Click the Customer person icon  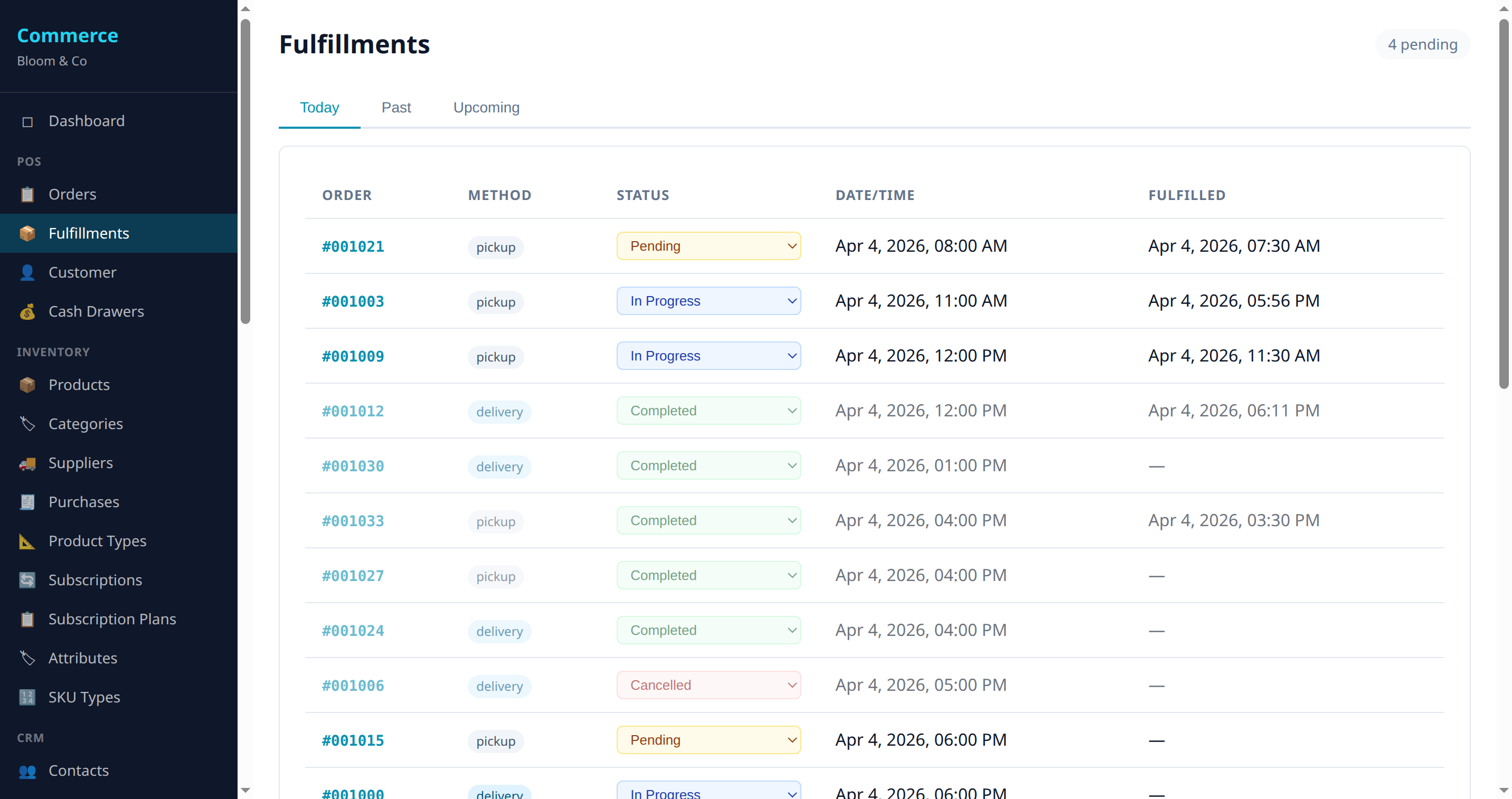(x=27, y=272)
